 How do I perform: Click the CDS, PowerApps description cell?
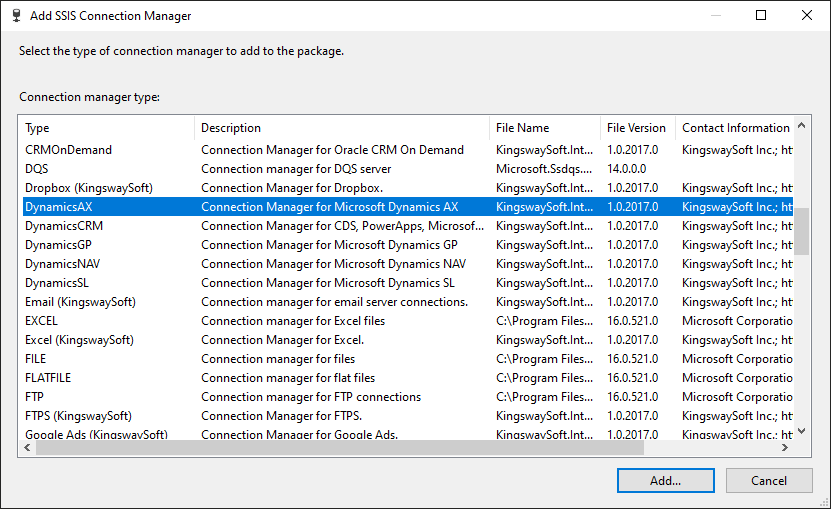tap(342, 226)
